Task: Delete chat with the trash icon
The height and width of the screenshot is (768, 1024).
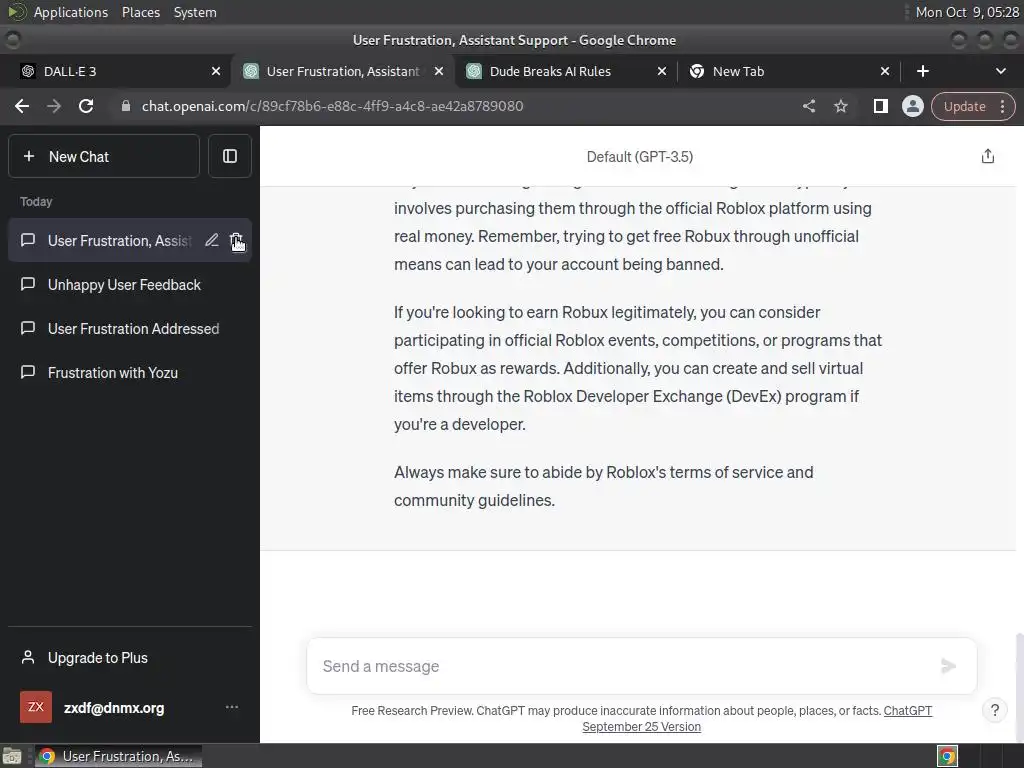Action: click(236, 241)
